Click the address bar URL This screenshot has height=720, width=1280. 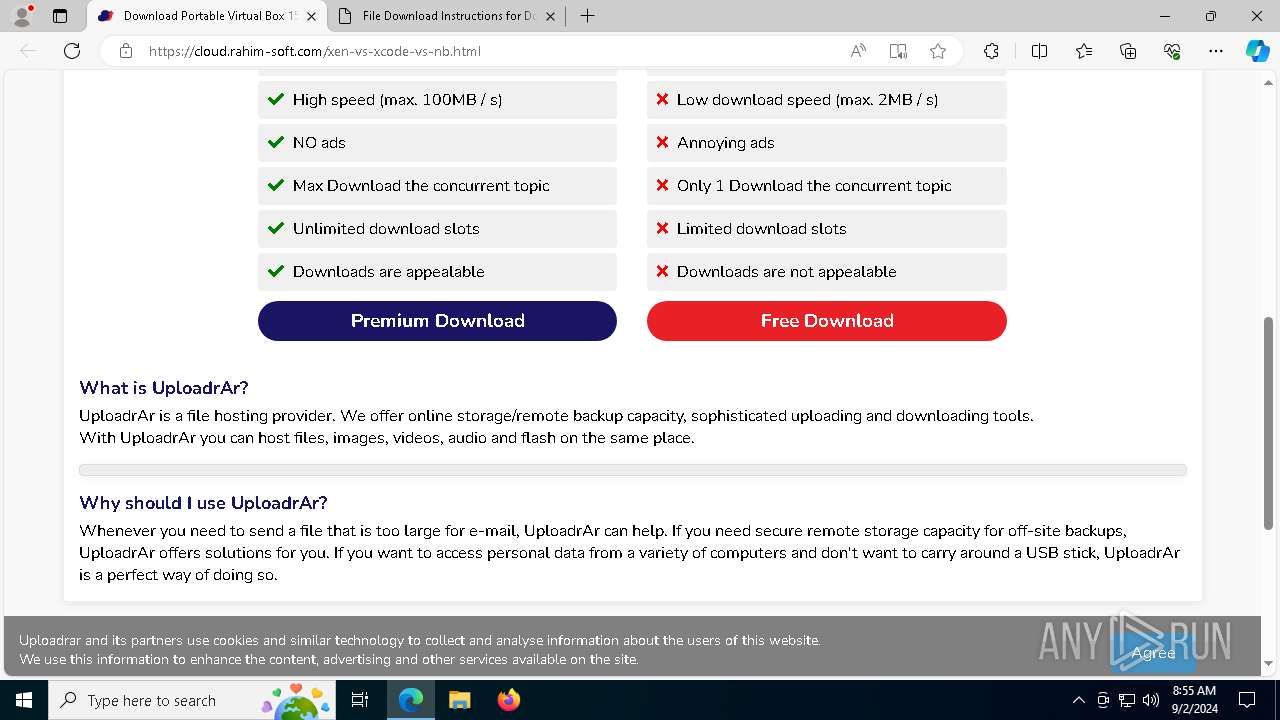coord(314,51)
